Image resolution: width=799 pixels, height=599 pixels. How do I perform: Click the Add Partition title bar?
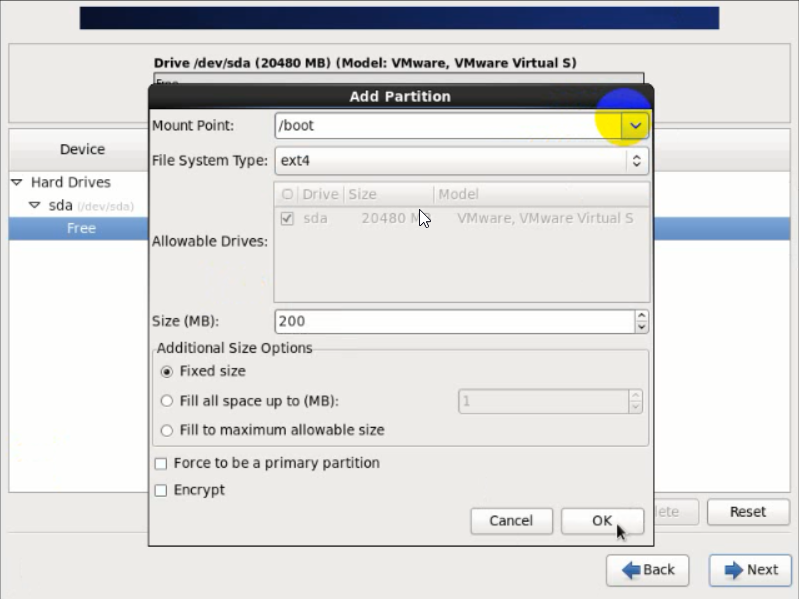click(x=401, y=97)
